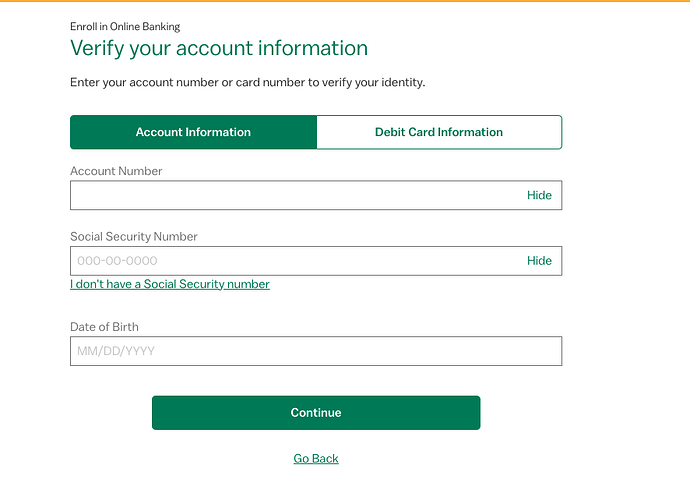Viewport: 690px width, 493px height.
Task: Follow the Go Back link
Action: pyautogui.click(x=316, y=459)
